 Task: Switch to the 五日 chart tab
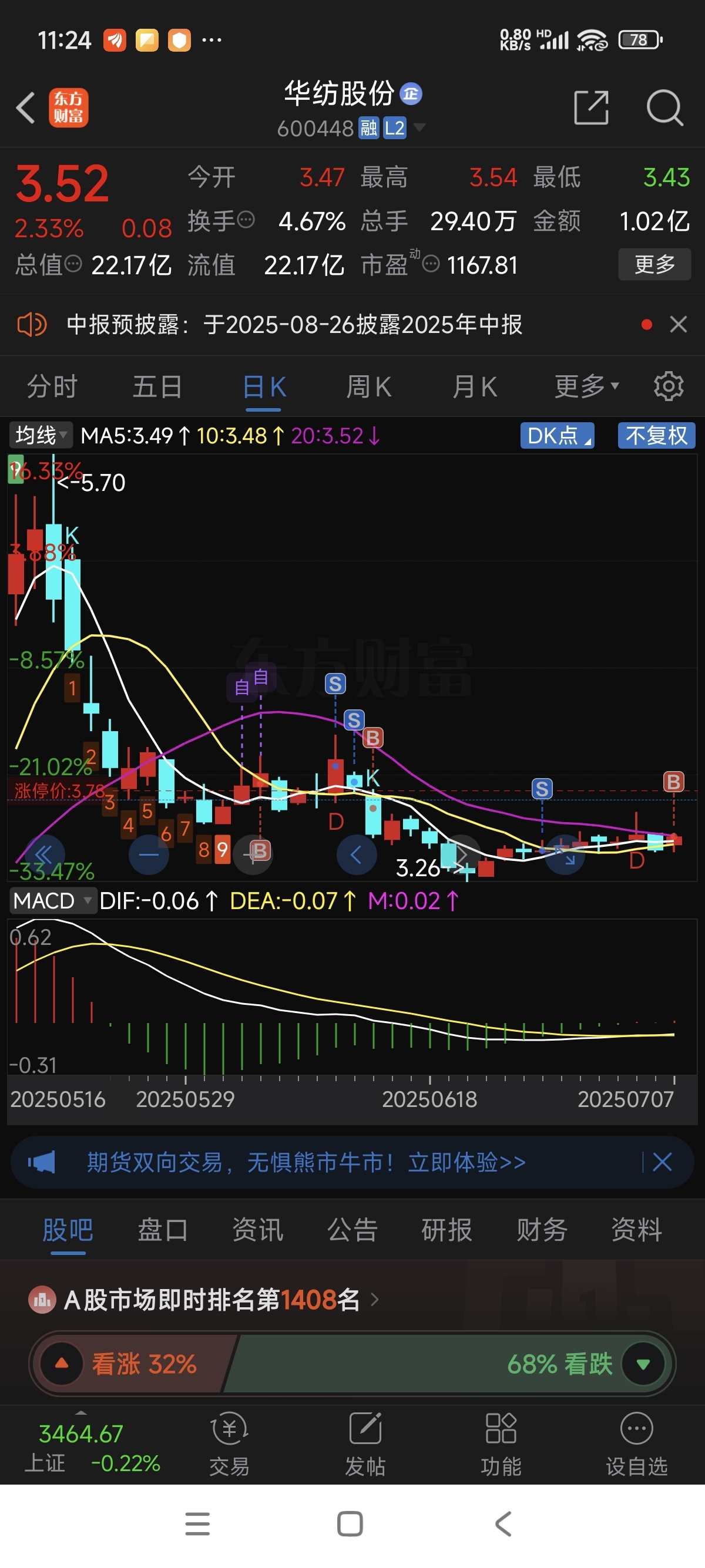pos(157,386)
